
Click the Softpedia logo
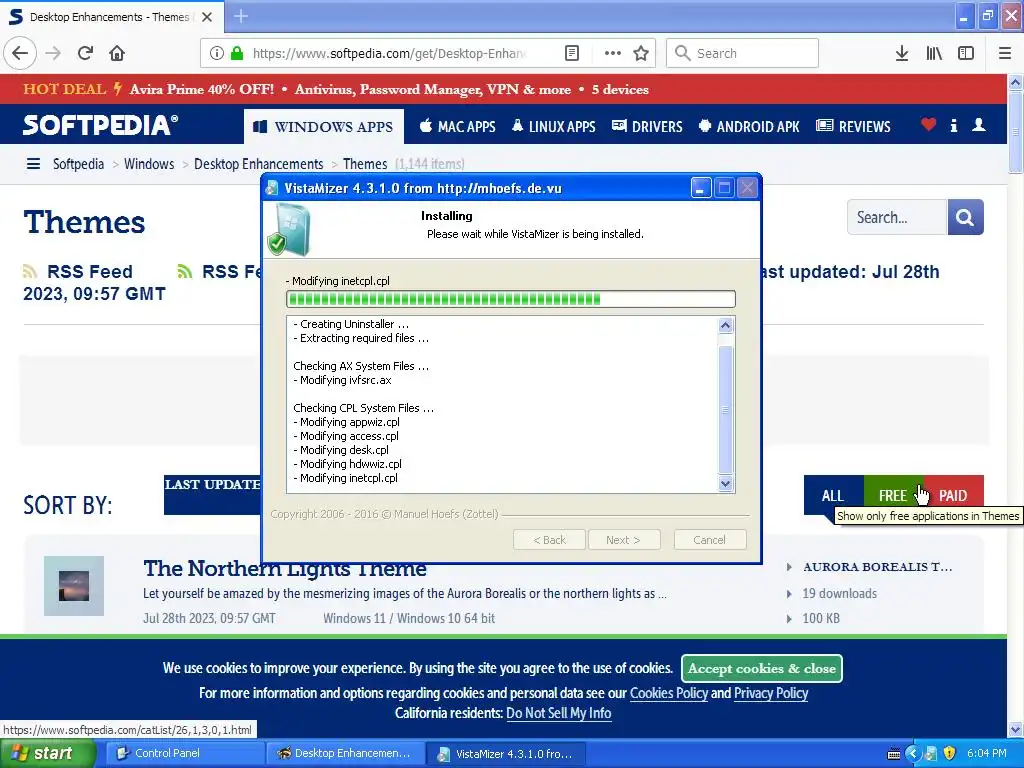click(x=100, y=125)
